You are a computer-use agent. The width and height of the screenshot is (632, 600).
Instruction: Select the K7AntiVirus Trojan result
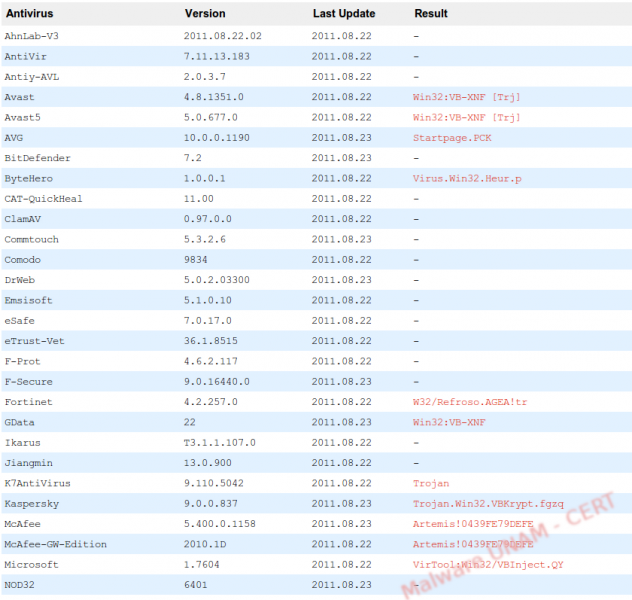[x=431, y=483]
